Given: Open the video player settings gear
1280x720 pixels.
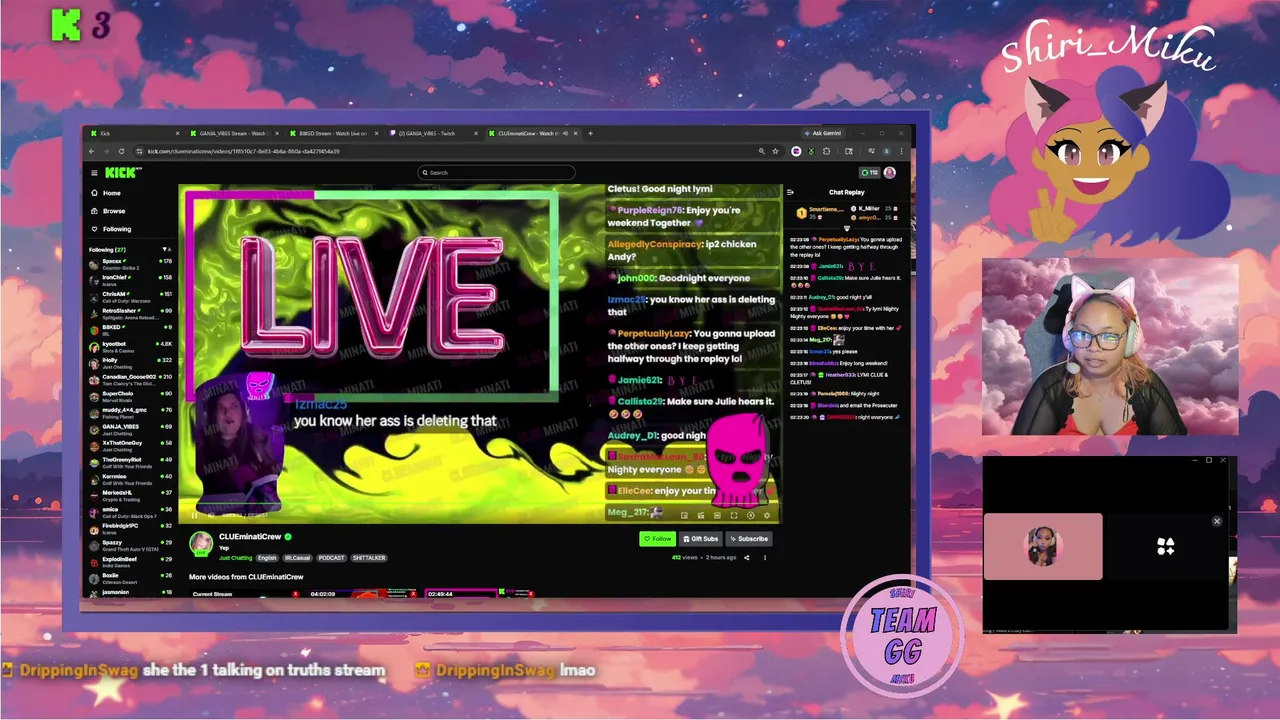Looking at the screenshot, I should pos(767,515).
